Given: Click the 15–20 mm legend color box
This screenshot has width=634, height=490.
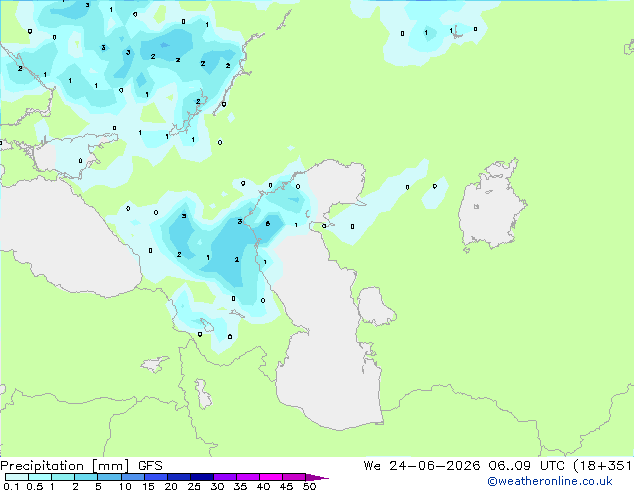Looking at the screenshot, I should click(156, 477).
